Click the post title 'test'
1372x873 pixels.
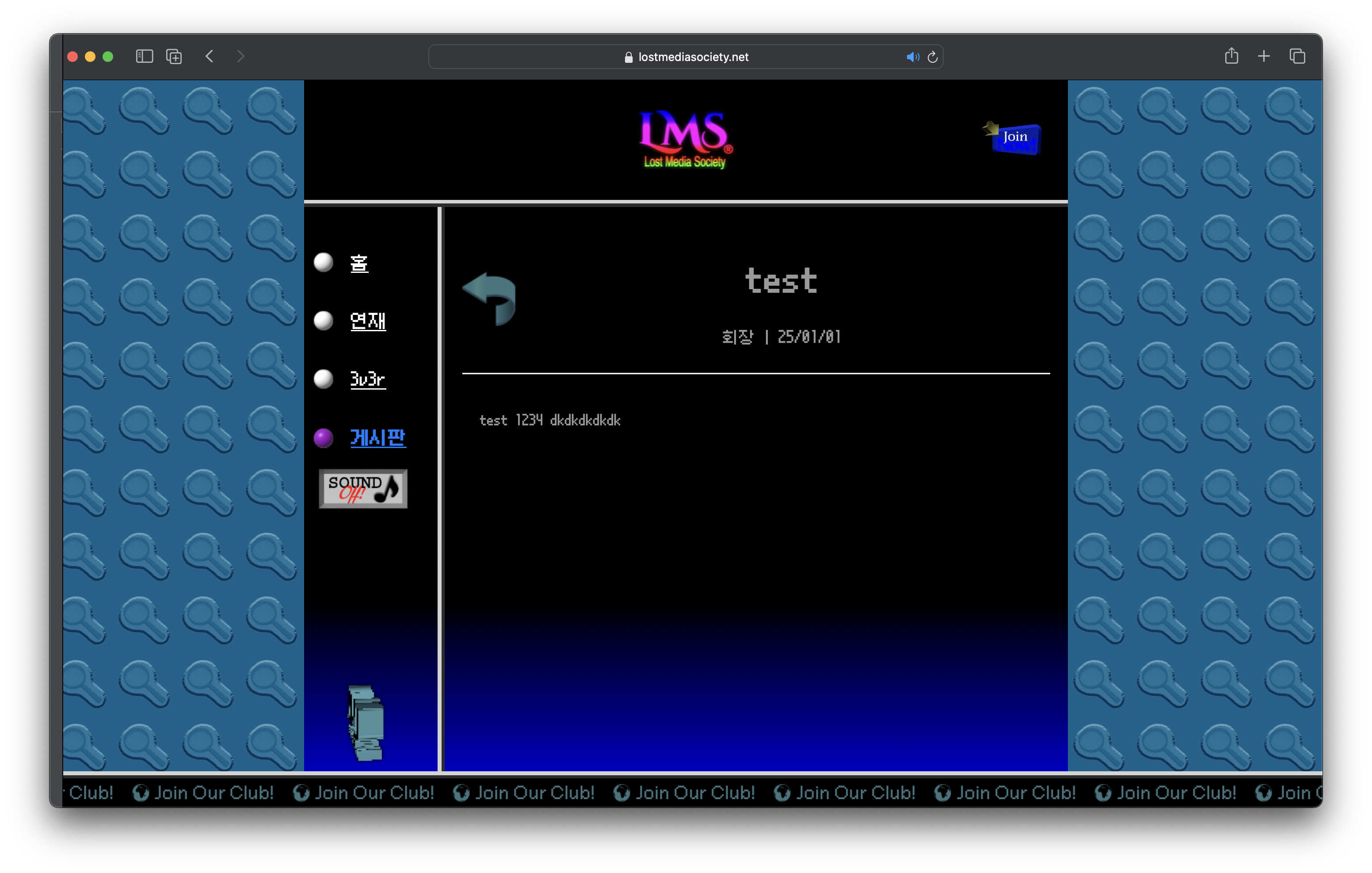coord(781,280)
